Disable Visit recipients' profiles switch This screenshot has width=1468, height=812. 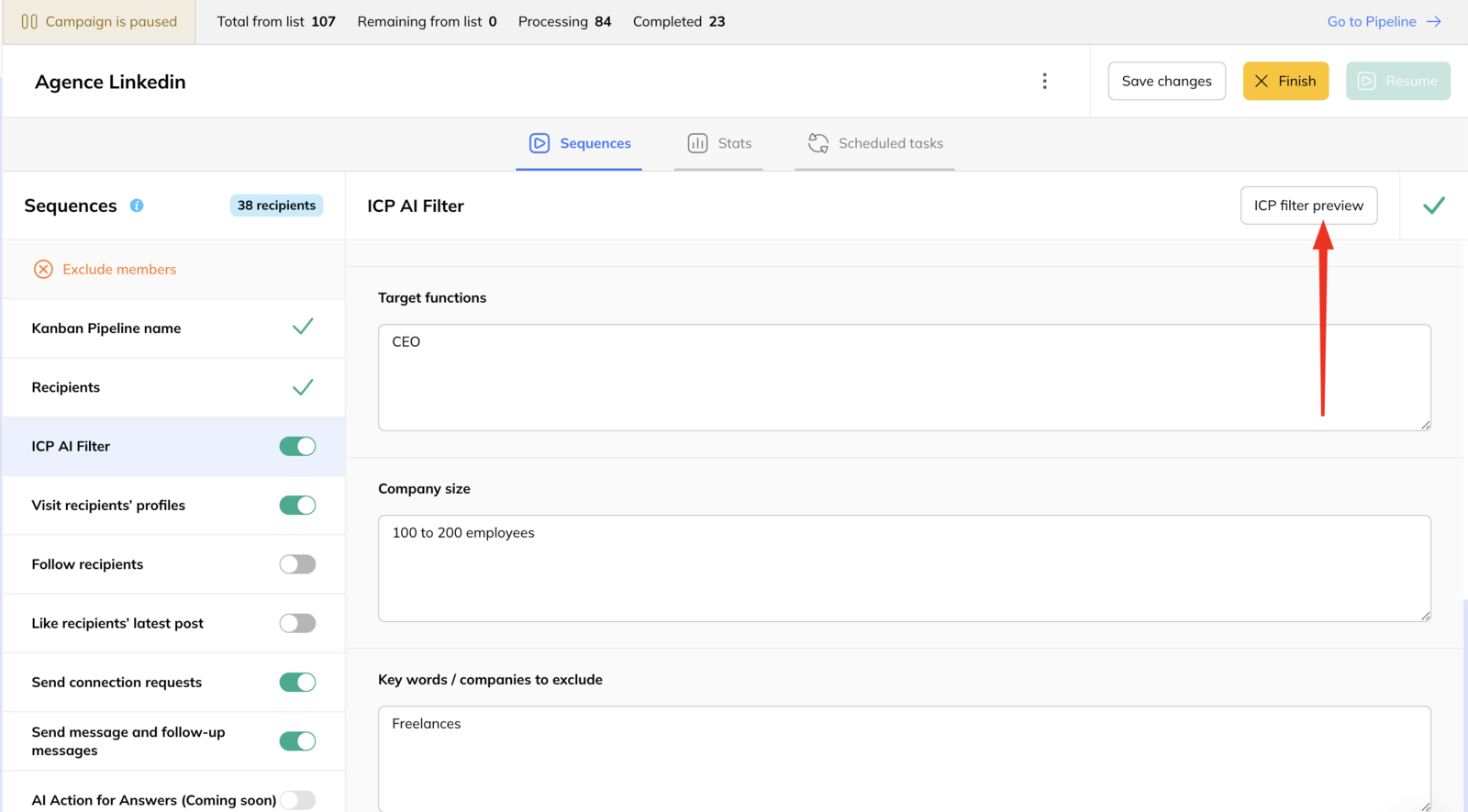pyautogui.click(x=297, y=506)
